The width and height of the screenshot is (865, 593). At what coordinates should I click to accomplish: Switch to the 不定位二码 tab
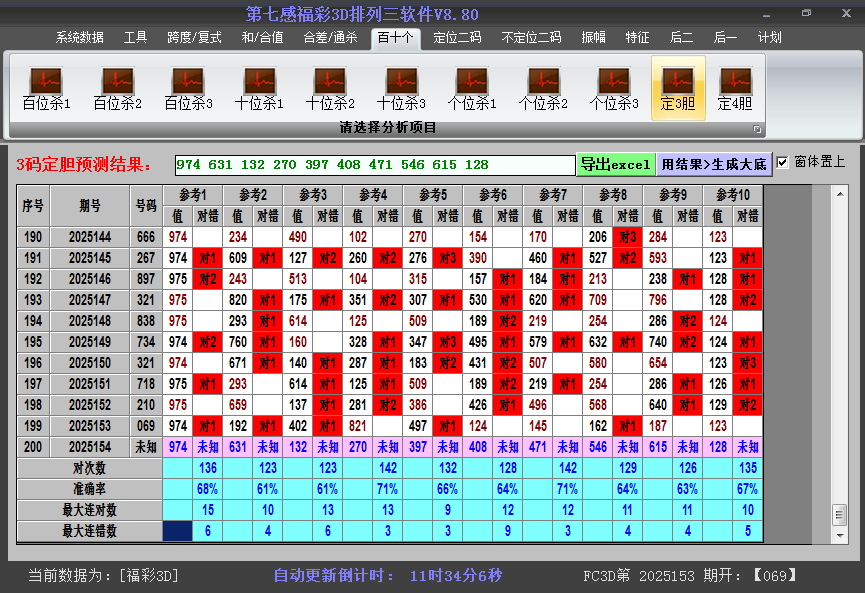(x=531, y=38)
